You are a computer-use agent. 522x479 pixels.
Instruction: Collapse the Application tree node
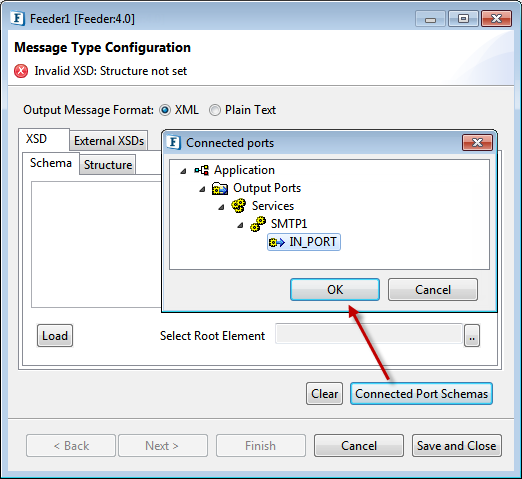point(183,171)
